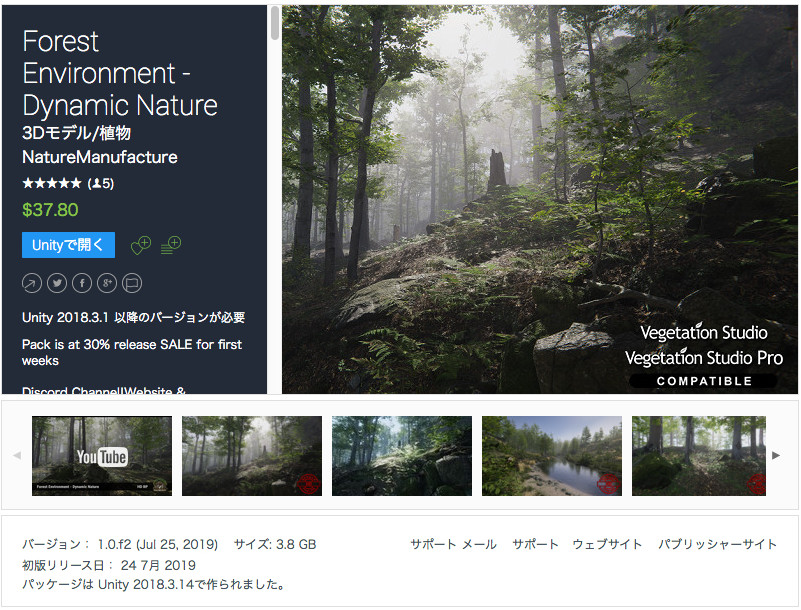
Task: Click the forum chat bubble icon
Action: (x=132, y=283)
